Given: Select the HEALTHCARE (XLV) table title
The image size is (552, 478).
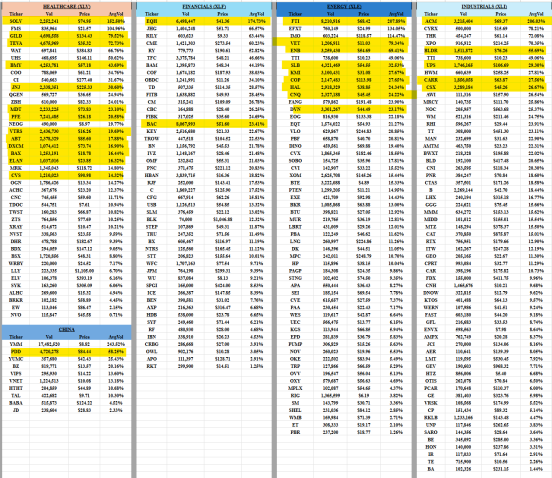Looking at the screenshot, I should point(67,6).
